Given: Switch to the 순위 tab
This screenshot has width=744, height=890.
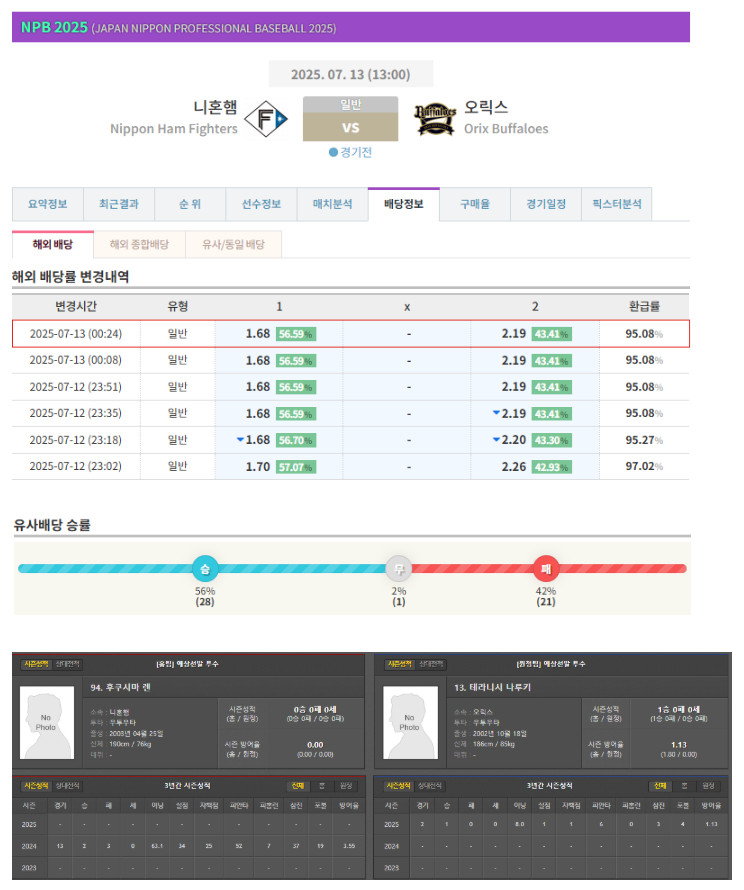Looking at the screenshot, I should tap(190, 204).
